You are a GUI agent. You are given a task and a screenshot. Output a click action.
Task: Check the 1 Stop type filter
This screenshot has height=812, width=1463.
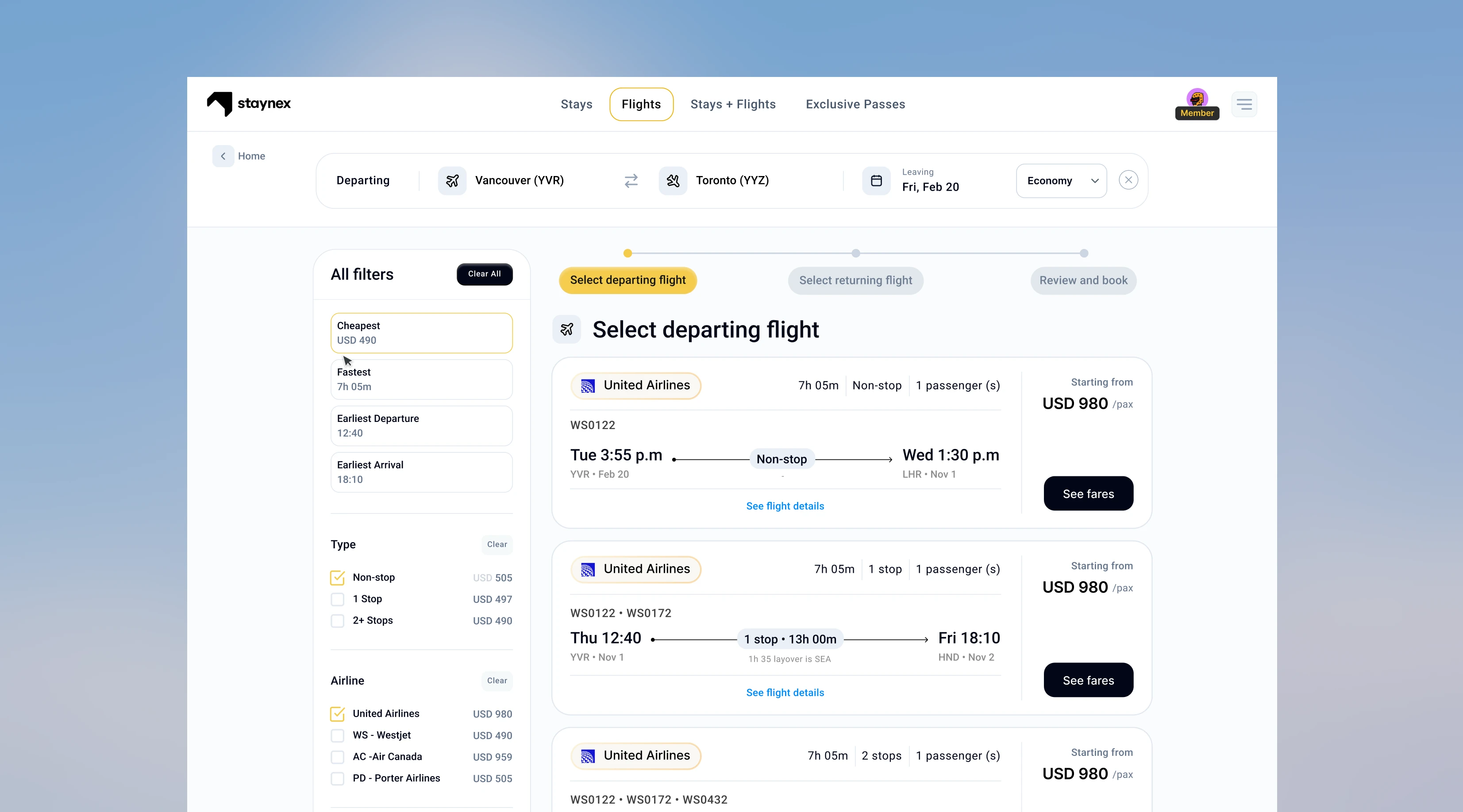point(337,599)
